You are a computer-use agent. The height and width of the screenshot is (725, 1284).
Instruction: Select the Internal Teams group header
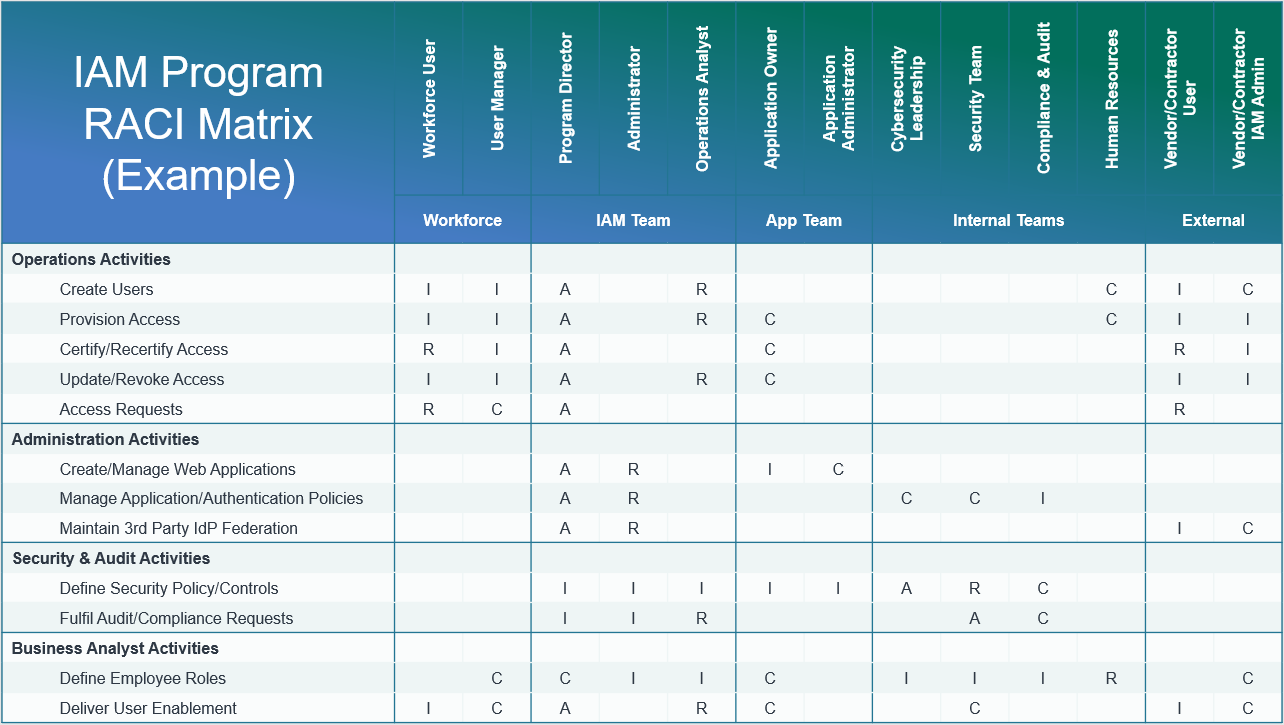click(x=1008, y=220)
